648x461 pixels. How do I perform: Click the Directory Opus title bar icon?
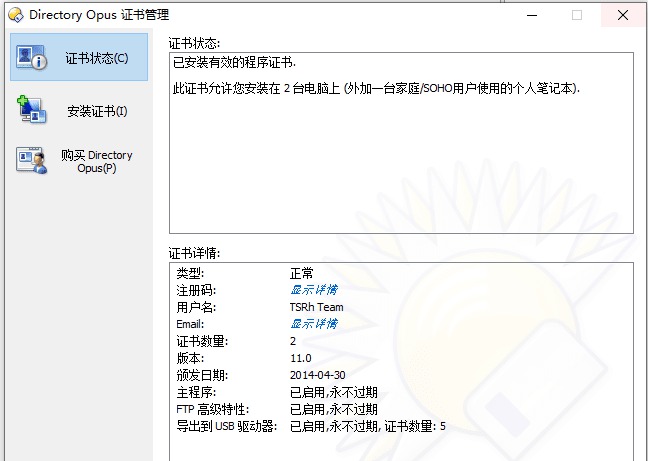point(16,15)
